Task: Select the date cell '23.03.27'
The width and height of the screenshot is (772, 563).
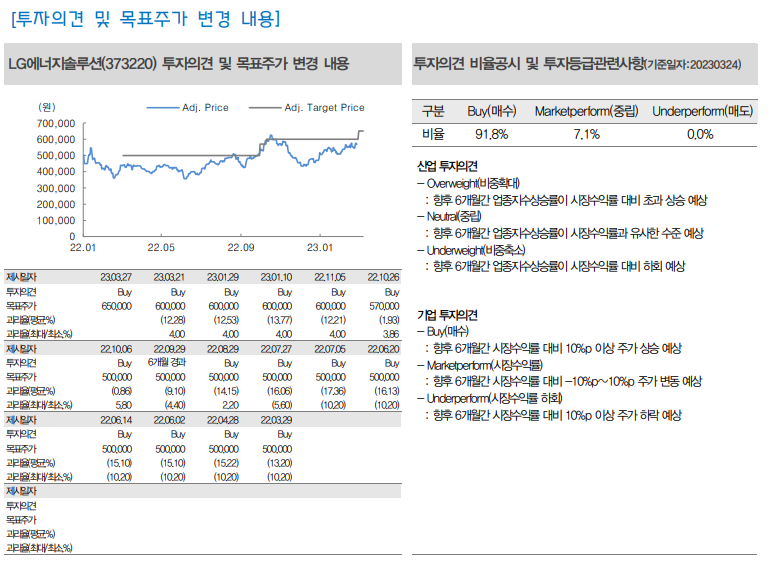Action: (116, 278)
